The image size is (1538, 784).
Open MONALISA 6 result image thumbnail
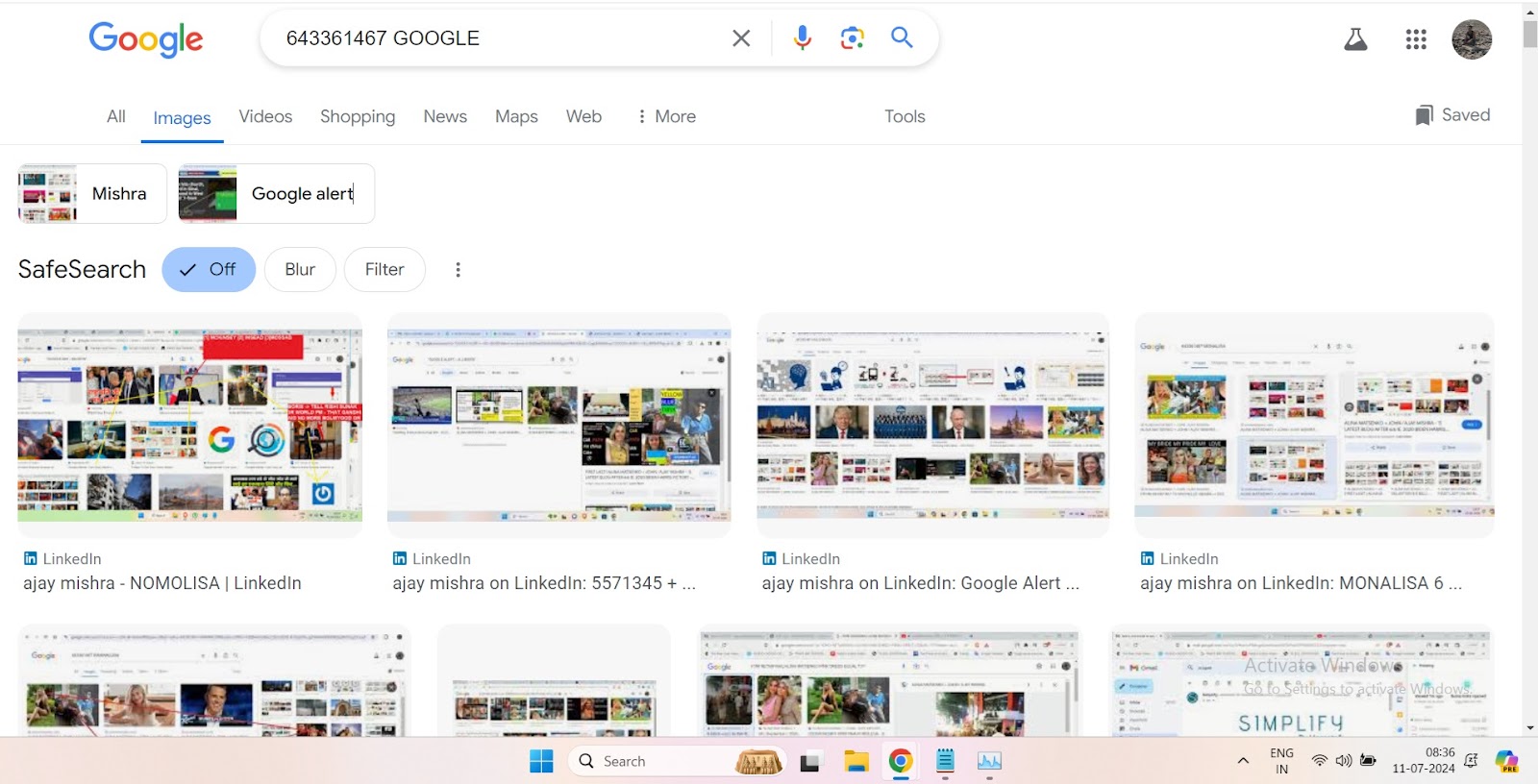pos(1315,426)
